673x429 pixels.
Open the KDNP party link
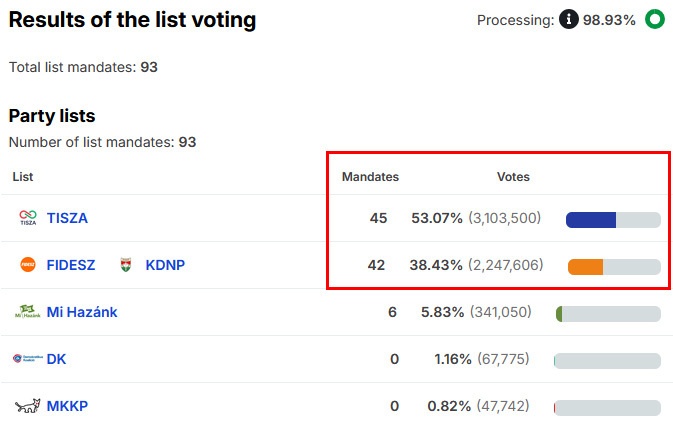pos(165,265)
